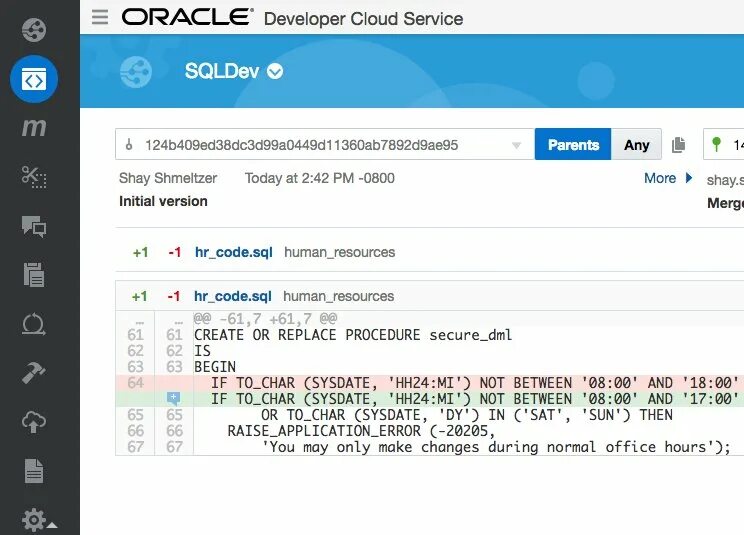Screen dimensions: 744x535
Task: Click the 'You may only make changes' line
Action: pyautogui.click(x=496, y=447)
